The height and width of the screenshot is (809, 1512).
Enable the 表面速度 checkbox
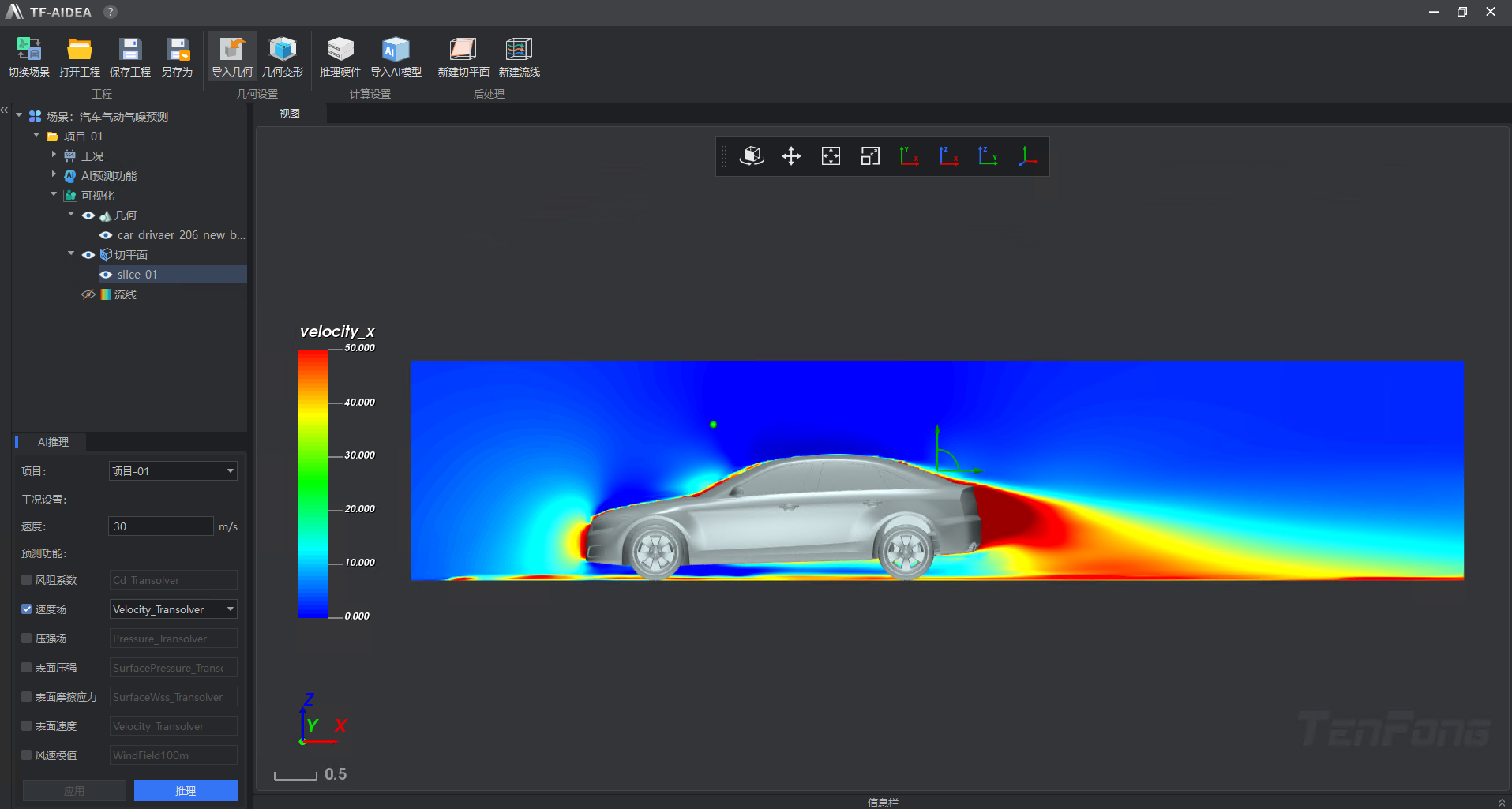pyautogui.click(x=27, y=726)
